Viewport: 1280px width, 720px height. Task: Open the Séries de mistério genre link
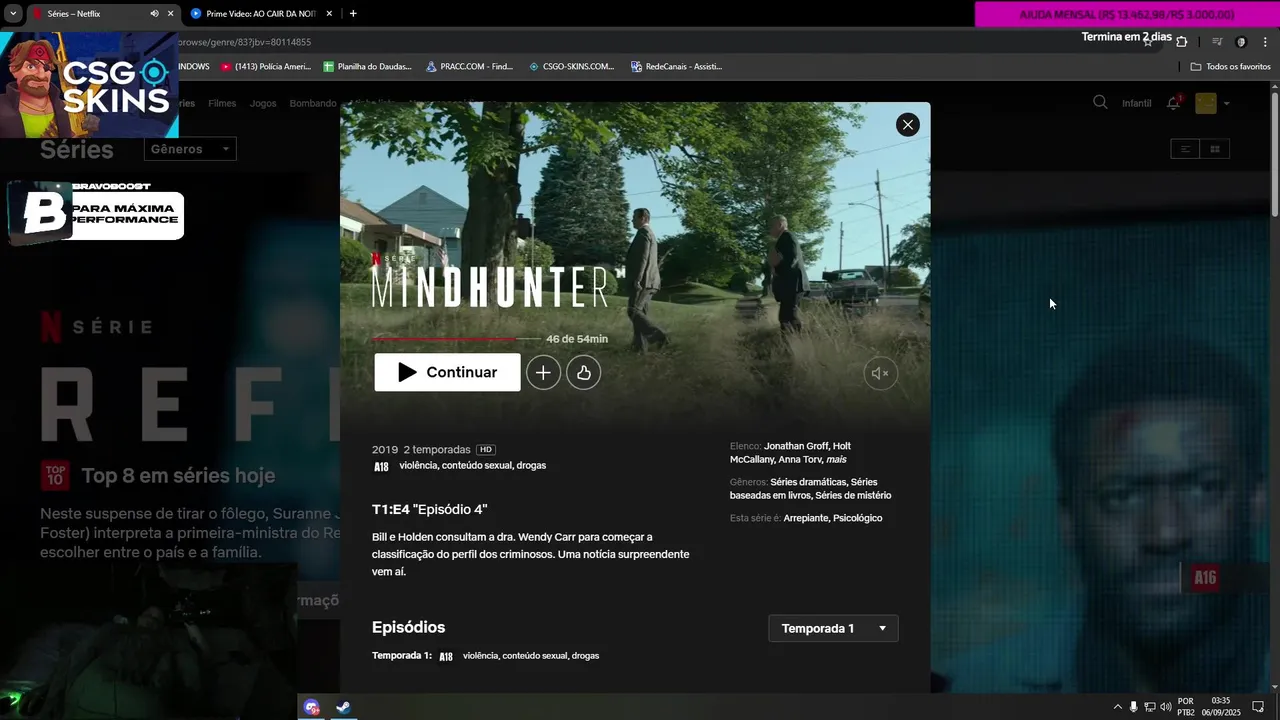tap(853, 496)
